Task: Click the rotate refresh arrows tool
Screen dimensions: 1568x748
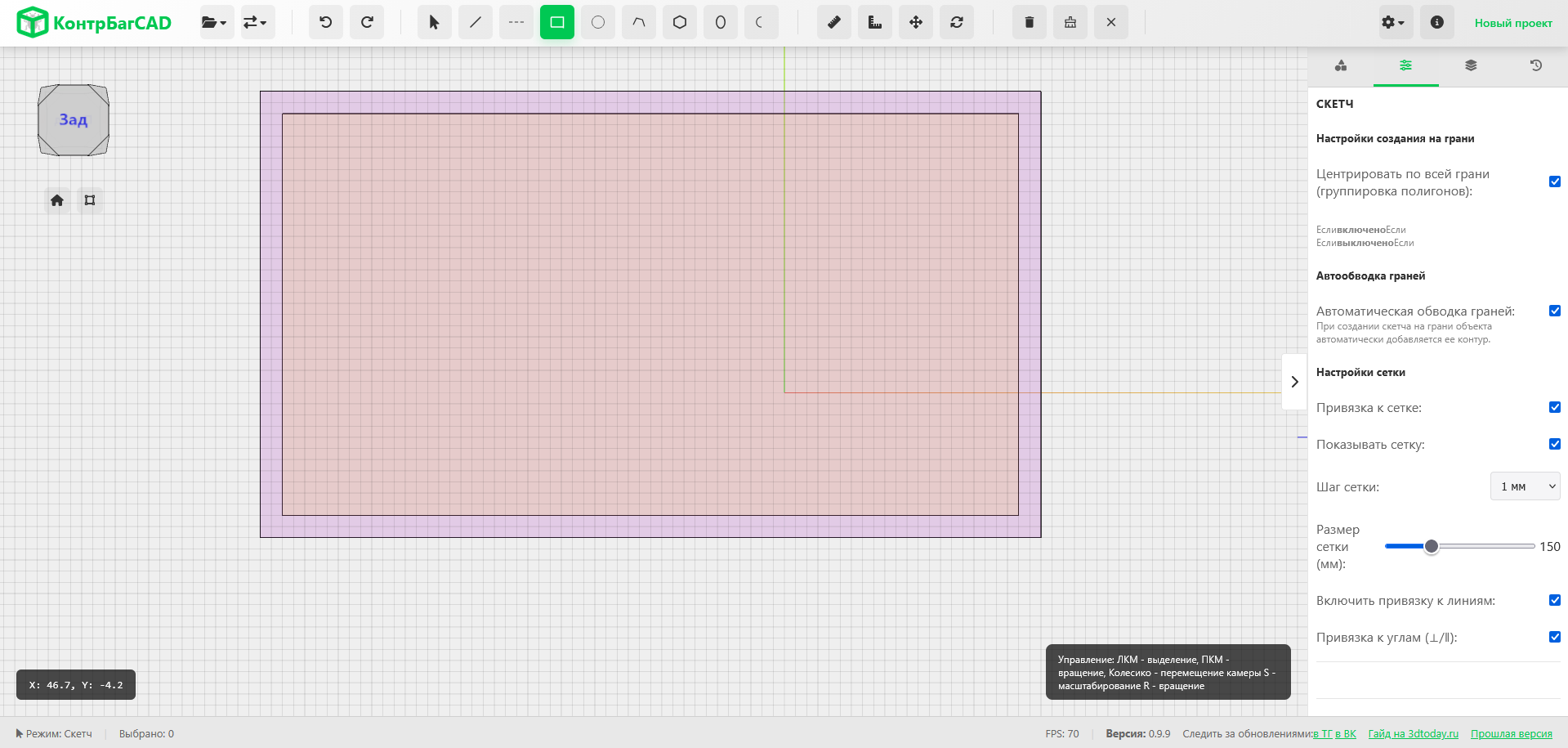Action: coord(957,22)
